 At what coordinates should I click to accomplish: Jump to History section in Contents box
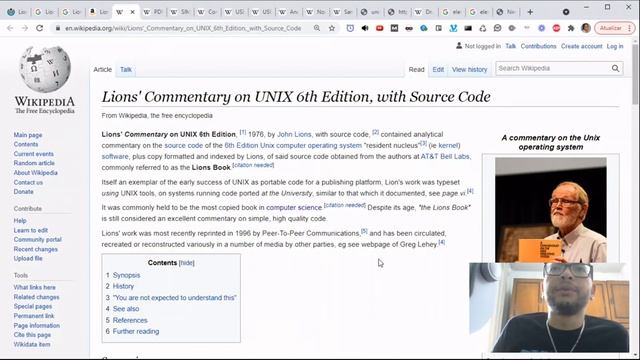pos(123,286)
